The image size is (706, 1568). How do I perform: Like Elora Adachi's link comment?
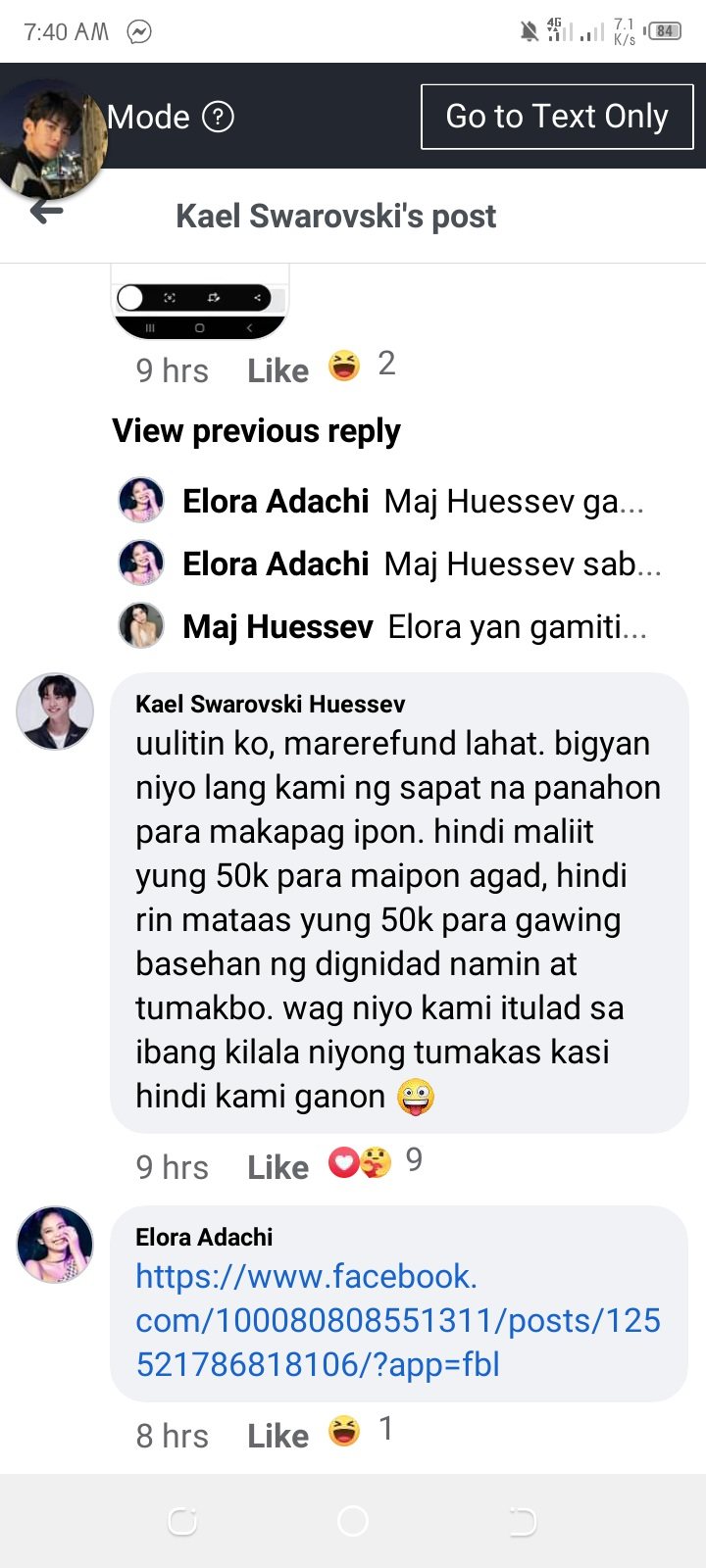(277, 1436)
